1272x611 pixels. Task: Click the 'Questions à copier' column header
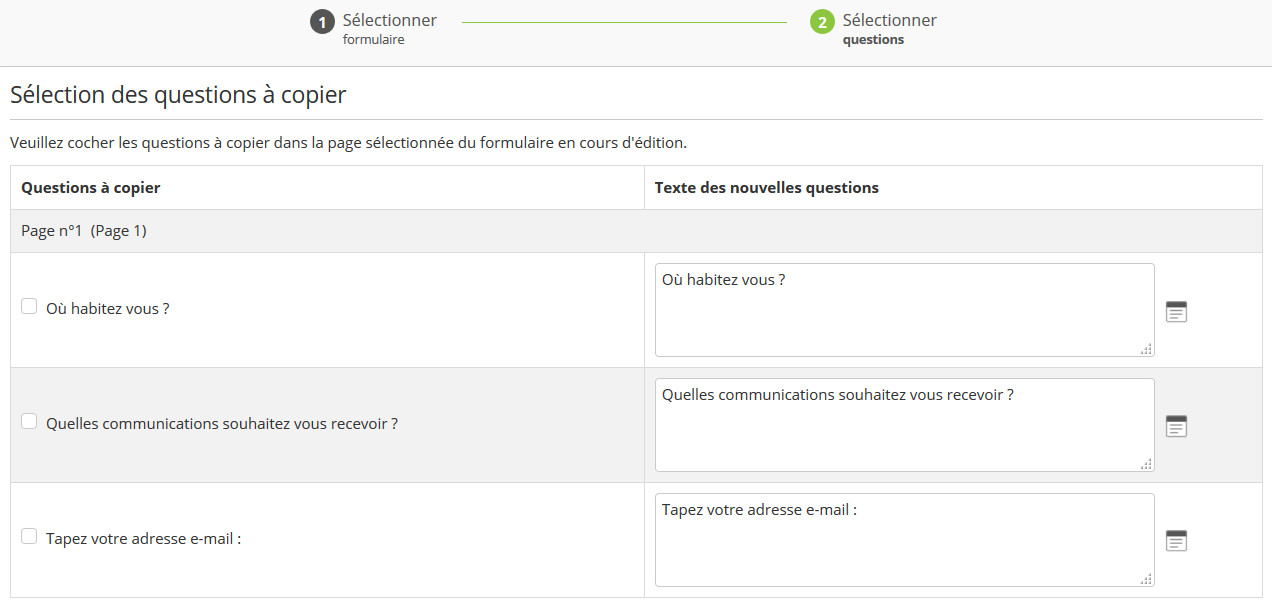[x=91, y=188]
